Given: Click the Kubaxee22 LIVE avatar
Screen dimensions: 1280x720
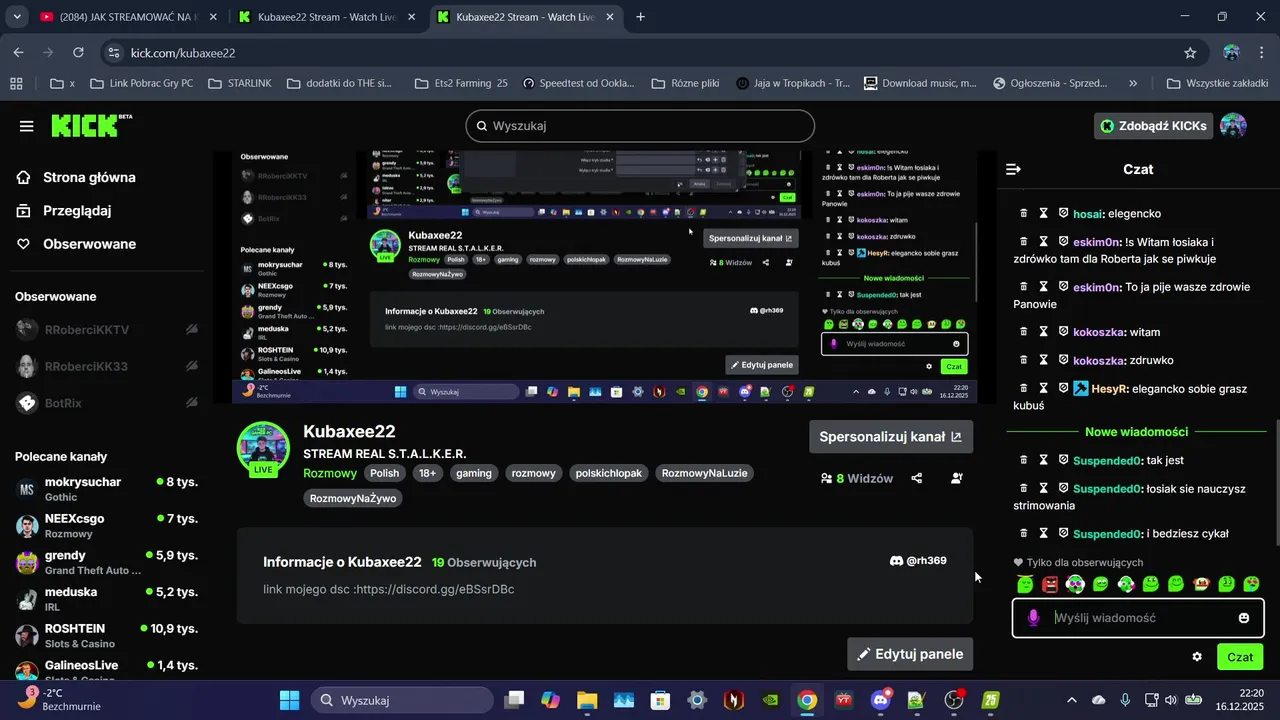Looking at the screenshot, I should (x=263, y=448).
